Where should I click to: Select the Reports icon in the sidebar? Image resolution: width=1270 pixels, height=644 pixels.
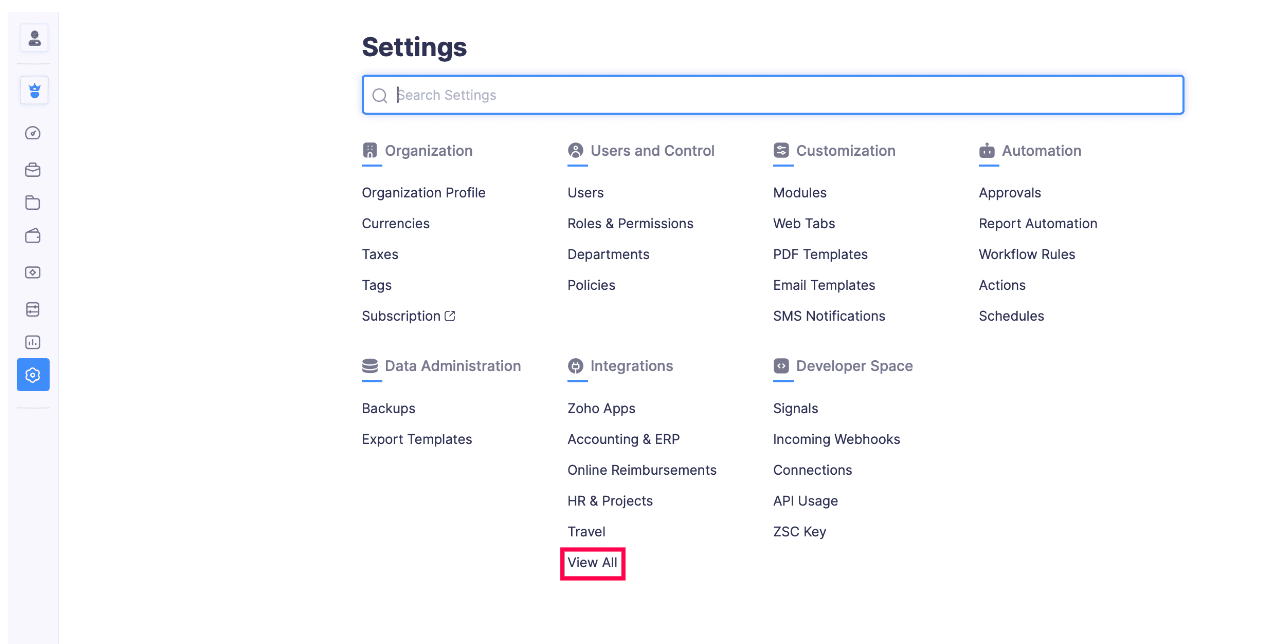pos(33,306)
